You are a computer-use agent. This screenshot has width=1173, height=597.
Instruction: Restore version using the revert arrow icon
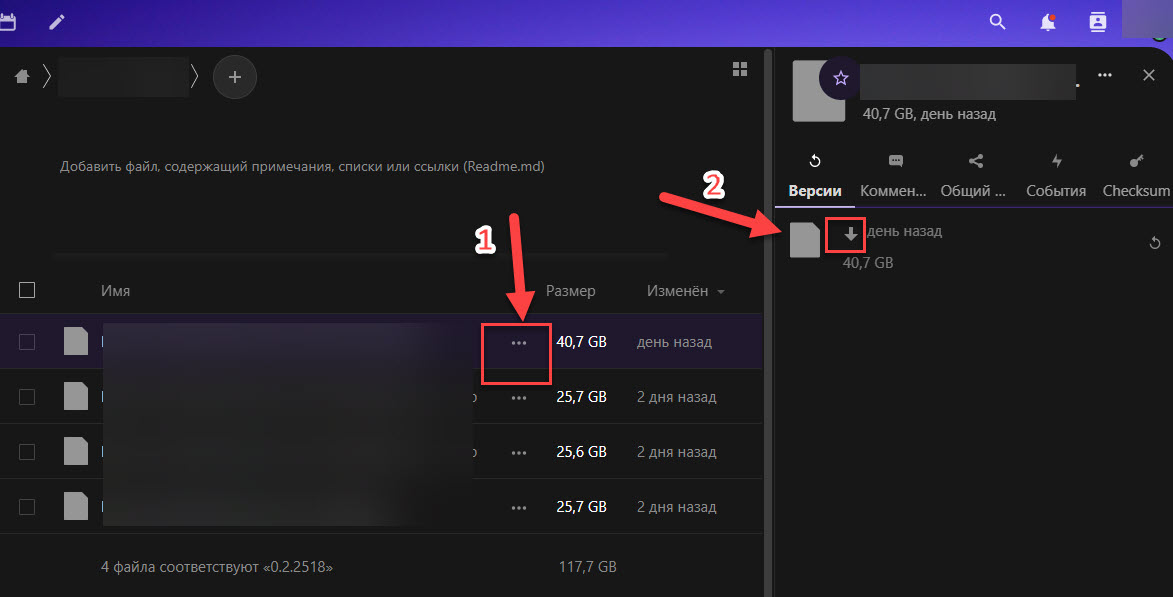[1154, 243]
